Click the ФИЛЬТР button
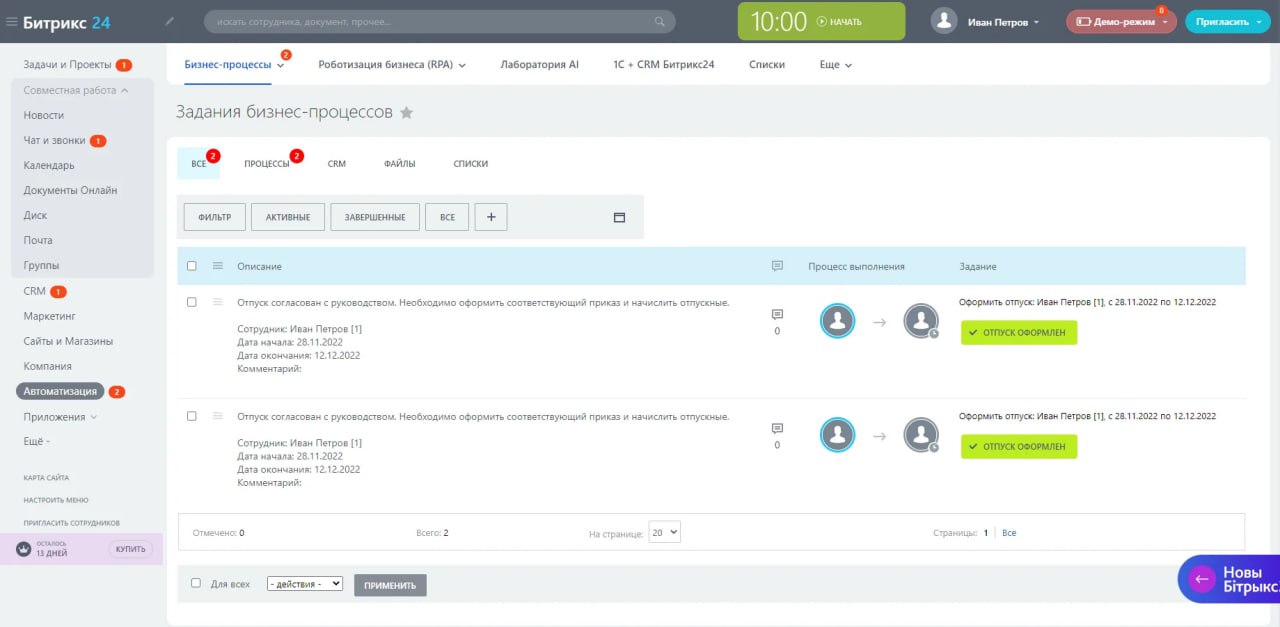The image size is (1280, 627). coord(215,217)
